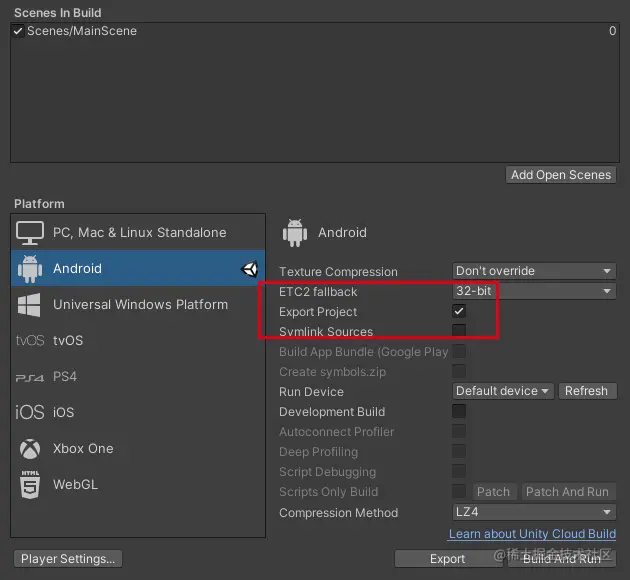Click the Xbox One logo icon
Image resolution: width=630 pixels, height=580 pixels.
point(30,449)
